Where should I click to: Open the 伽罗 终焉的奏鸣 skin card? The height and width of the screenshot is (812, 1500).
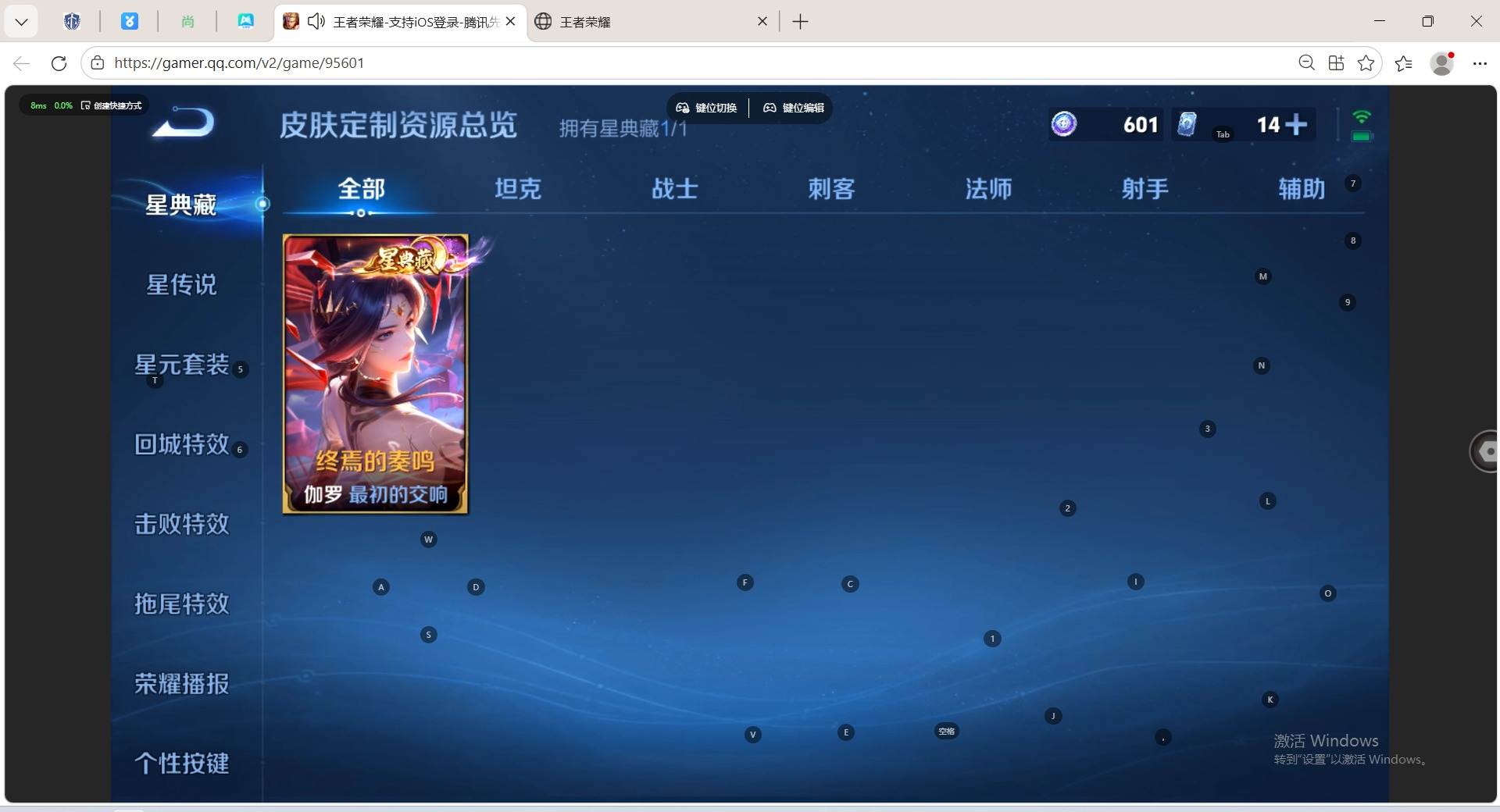point(375,374)
